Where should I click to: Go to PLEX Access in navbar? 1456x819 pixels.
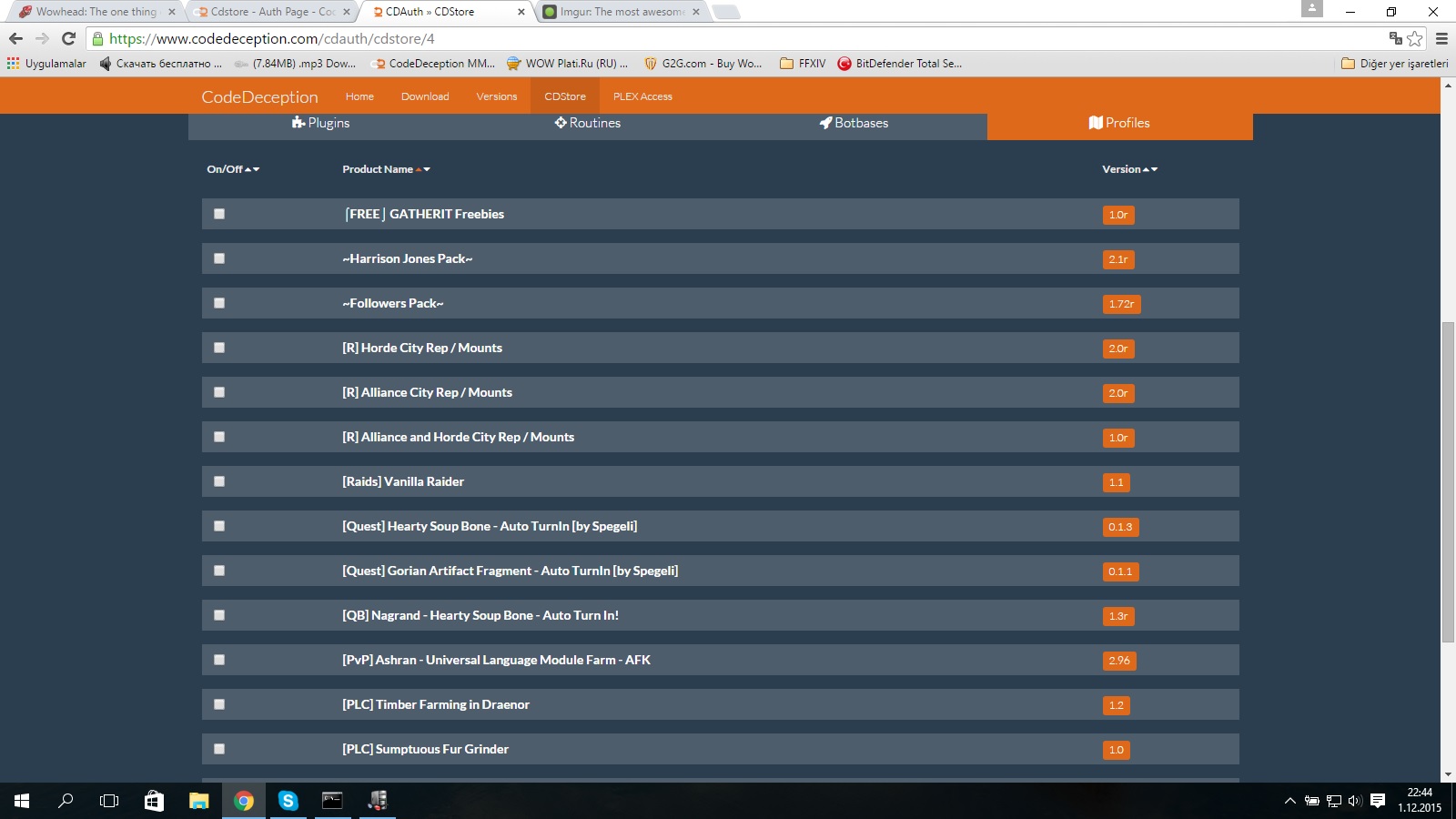click(642, 96)
